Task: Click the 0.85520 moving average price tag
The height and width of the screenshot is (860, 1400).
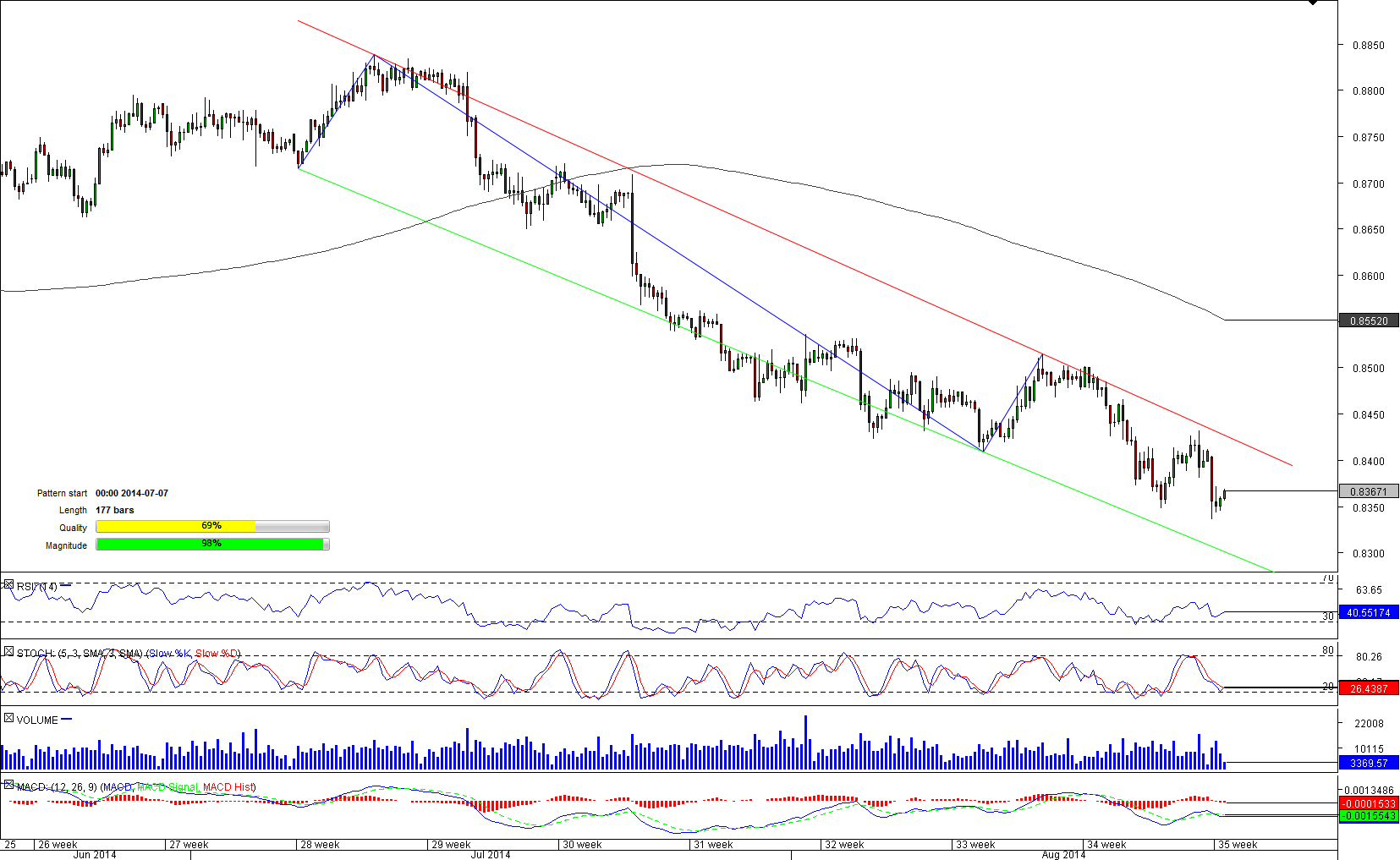Action: (x=1369, y=320)
